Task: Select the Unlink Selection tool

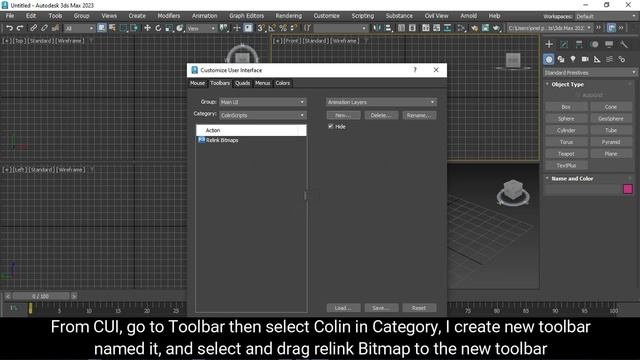Action: coord(44,28)
